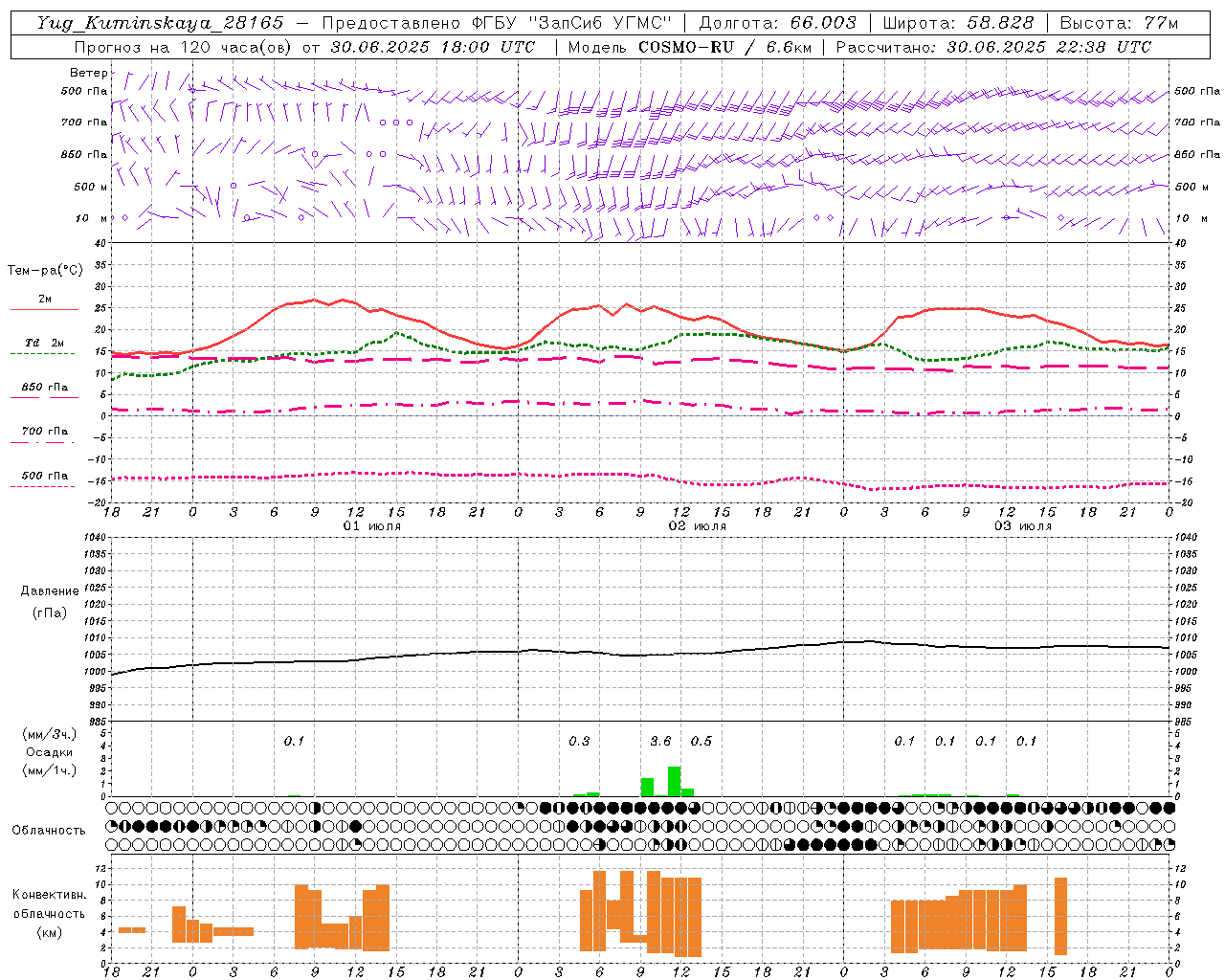Image resolution: width=1225 pixels, height=980 pixels.
Task: Click the 0.3 precipitation amount value
Action: click(x=579, y=742)
